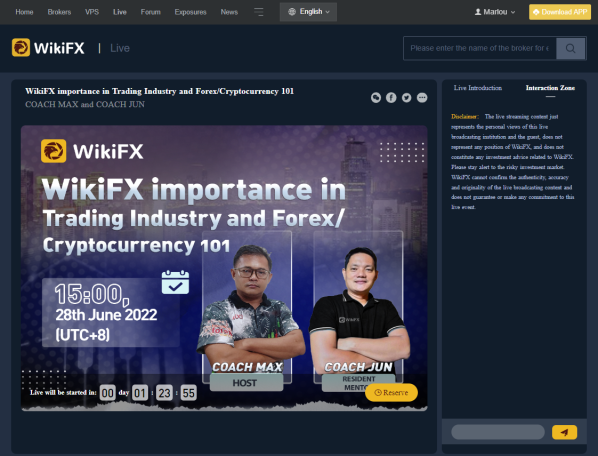
Task: Open the Home page in top navigation
Action: tap(24, 12)
